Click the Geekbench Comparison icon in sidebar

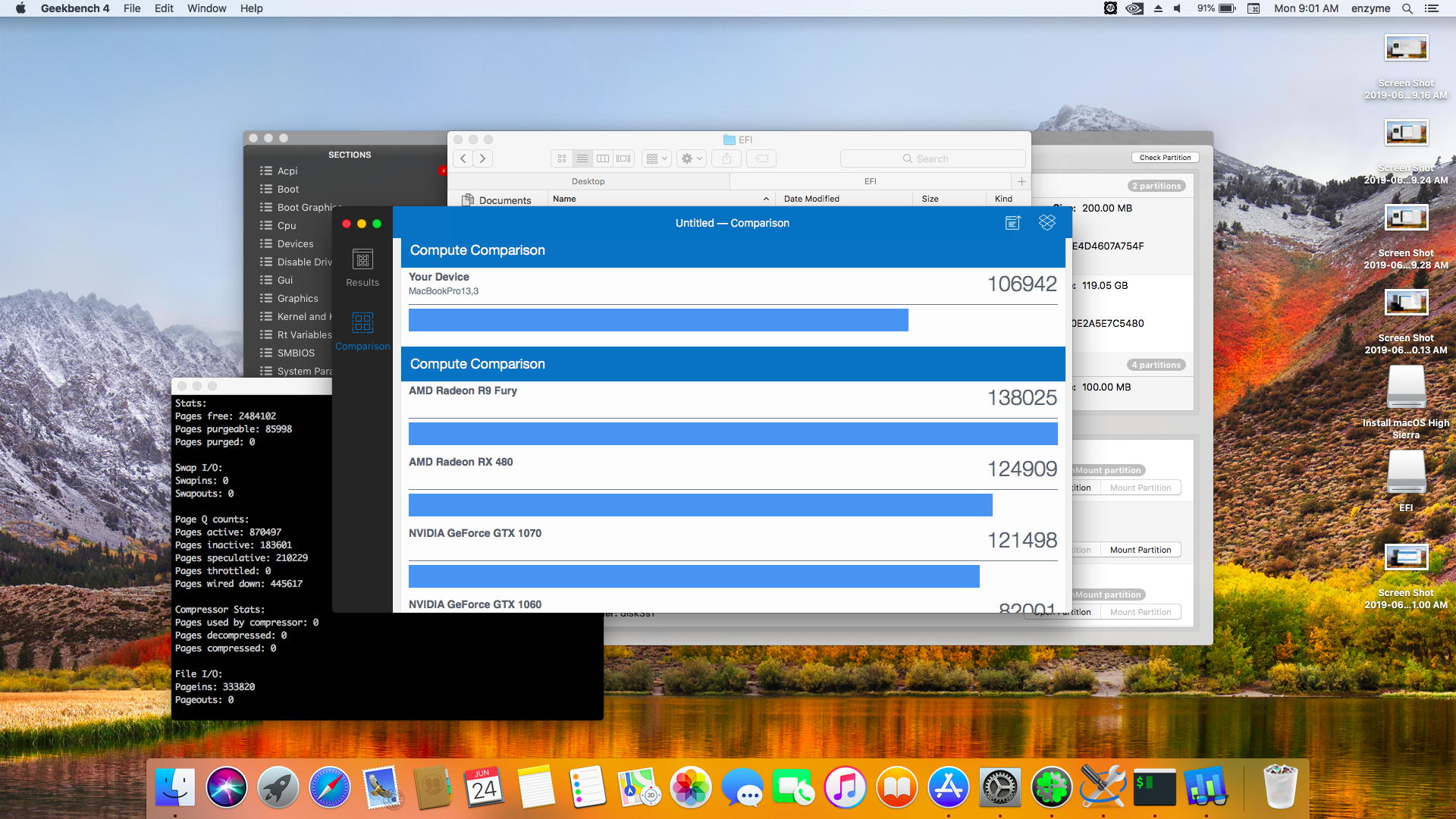click(360, 323)
